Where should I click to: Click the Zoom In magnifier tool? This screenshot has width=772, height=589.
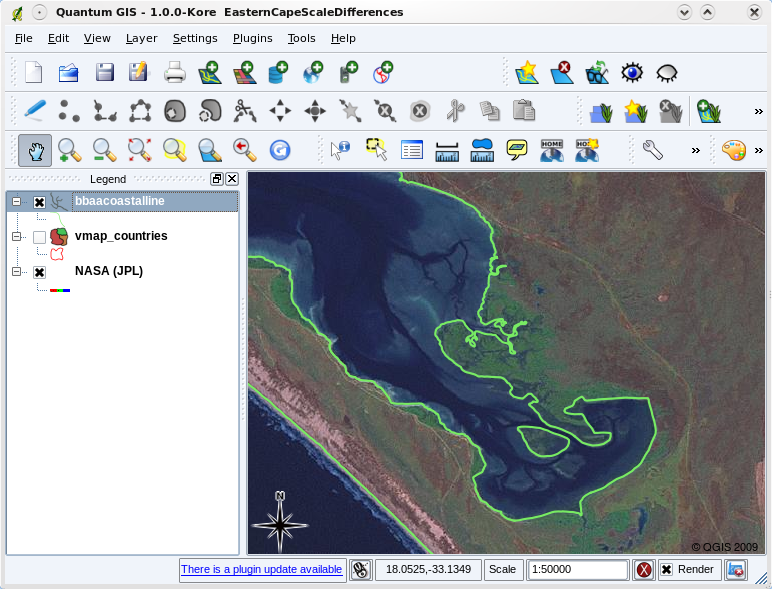click(x=69, y=150)
